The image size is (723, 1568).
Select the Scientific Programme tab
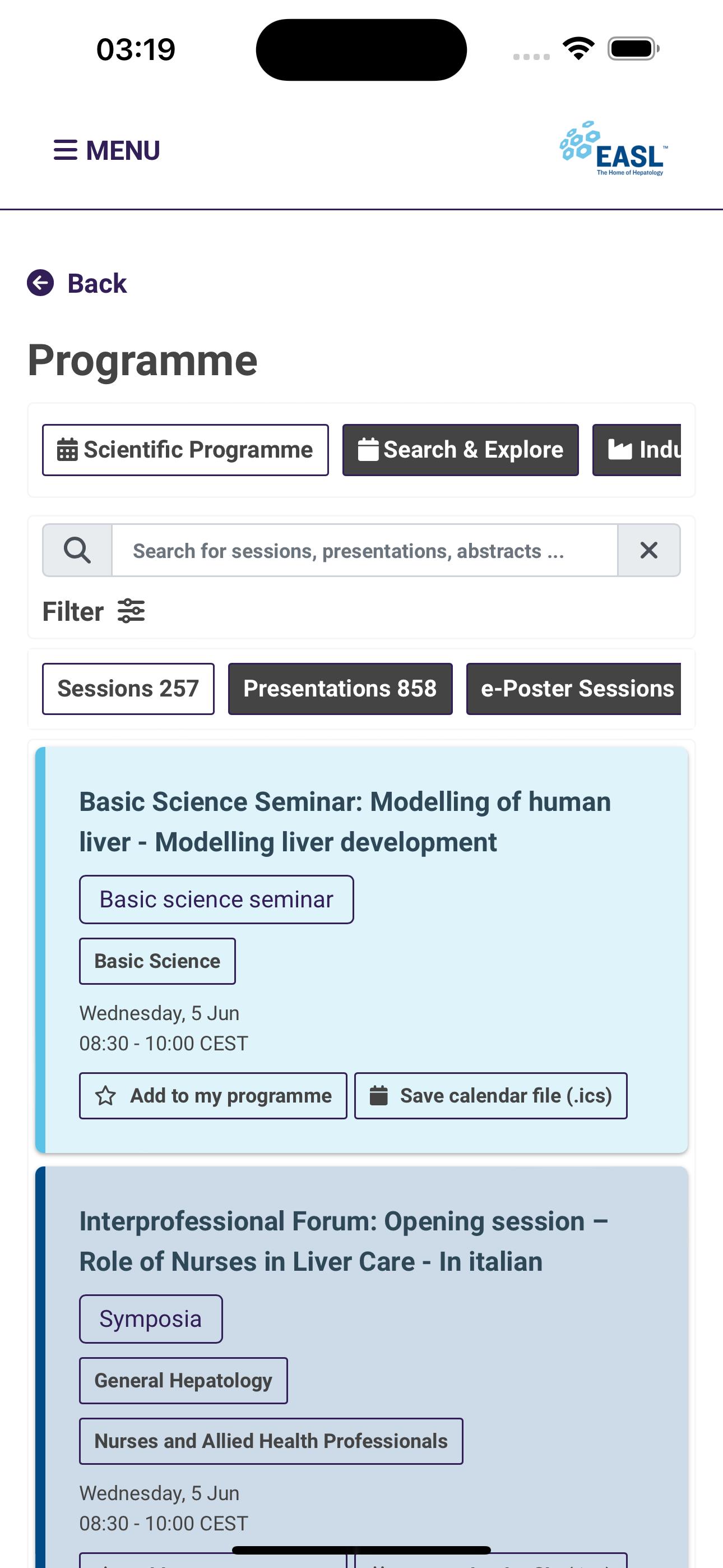186,450
